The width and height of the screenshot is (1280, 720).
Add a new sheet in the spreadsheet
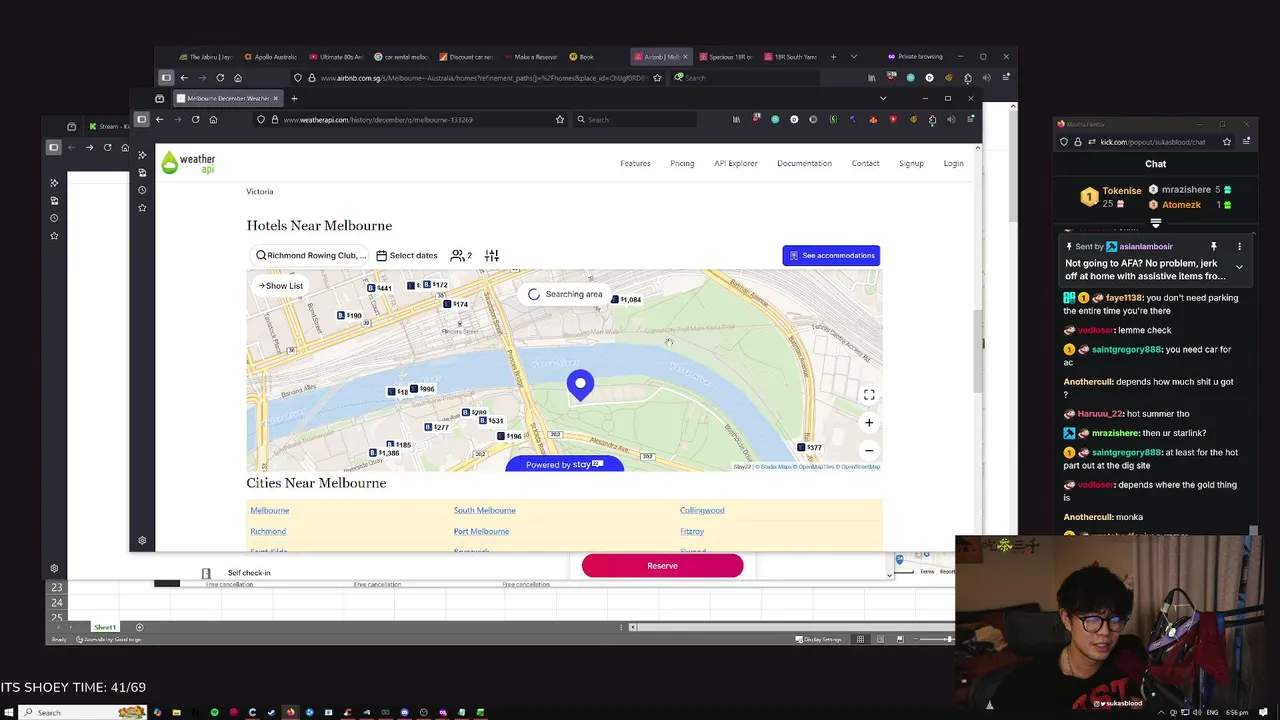coord(139,627)
